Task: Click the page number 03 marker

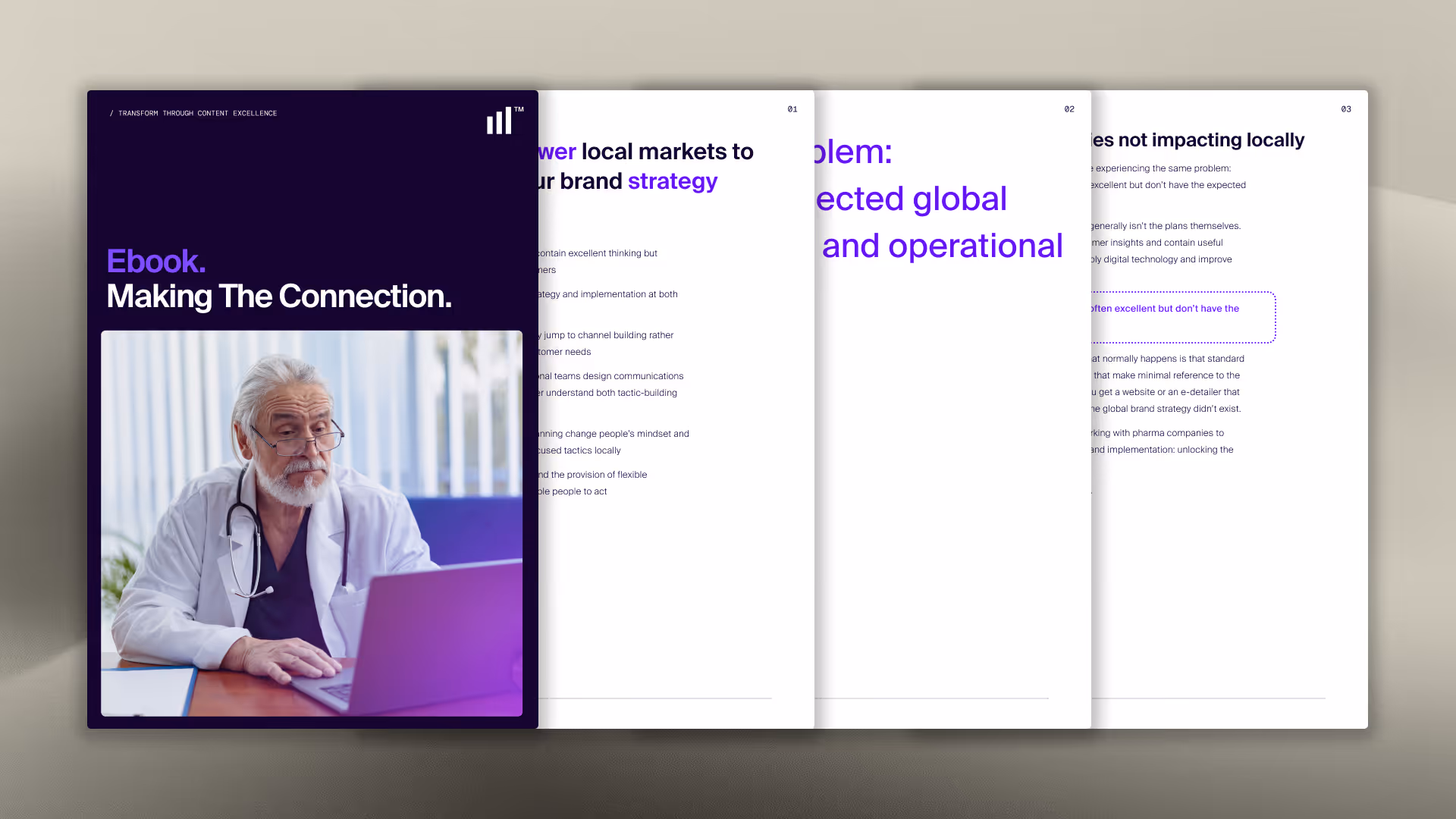Action: pyautogui.click(x=1346, y=109)
